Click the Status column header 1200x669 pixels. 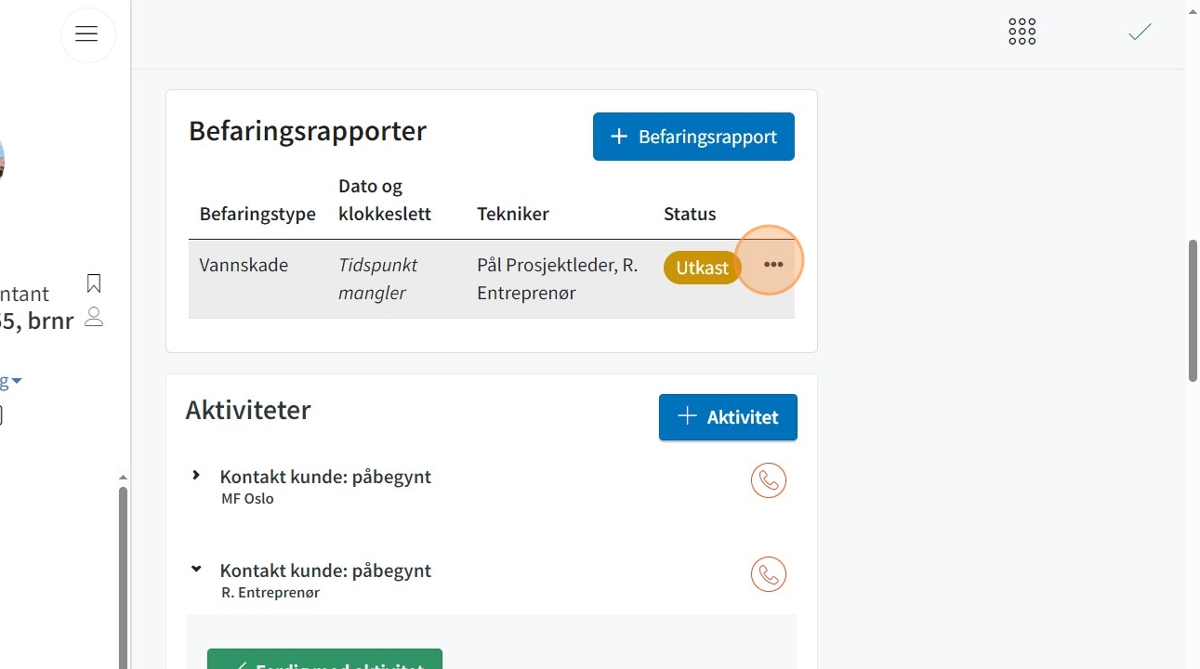click(690, 214)
